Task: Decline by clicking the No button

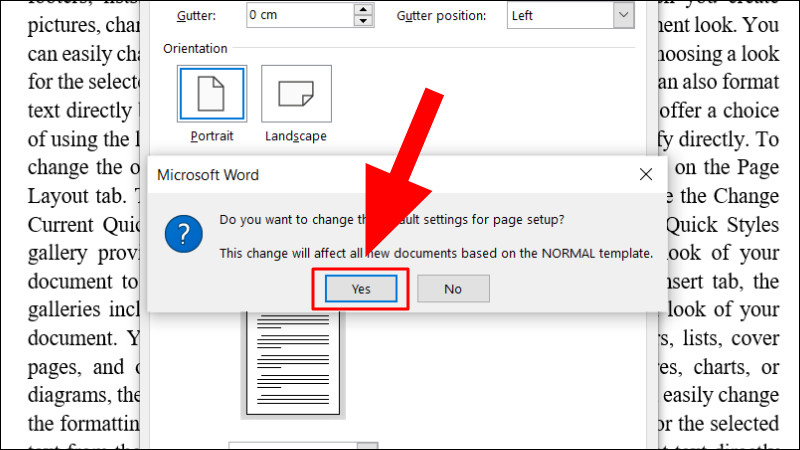Action: 453,289
